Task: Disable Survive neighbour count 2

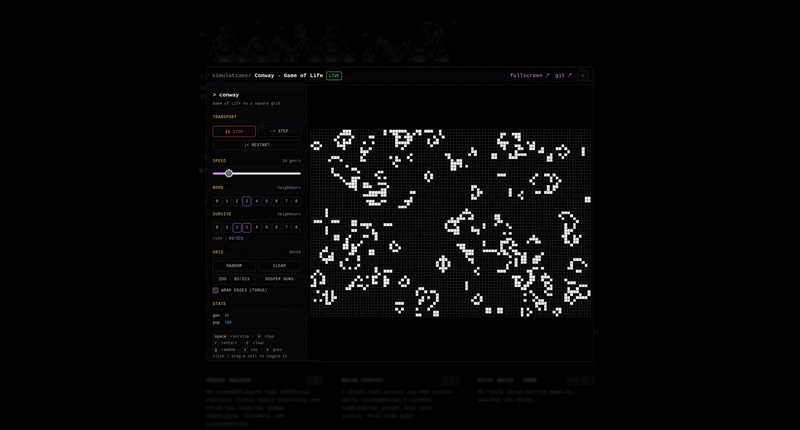Action: coord(237,227)
